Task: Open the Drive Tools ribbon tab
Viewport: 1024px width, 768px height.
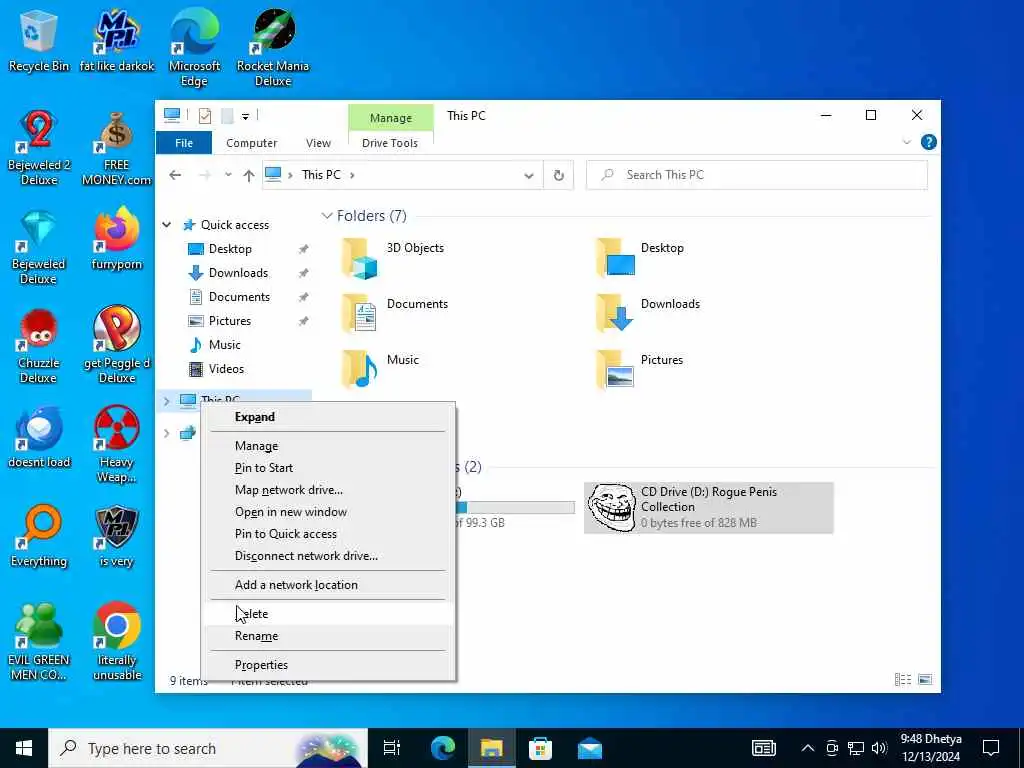Action: pyautogui.click(x=390, y=143)
